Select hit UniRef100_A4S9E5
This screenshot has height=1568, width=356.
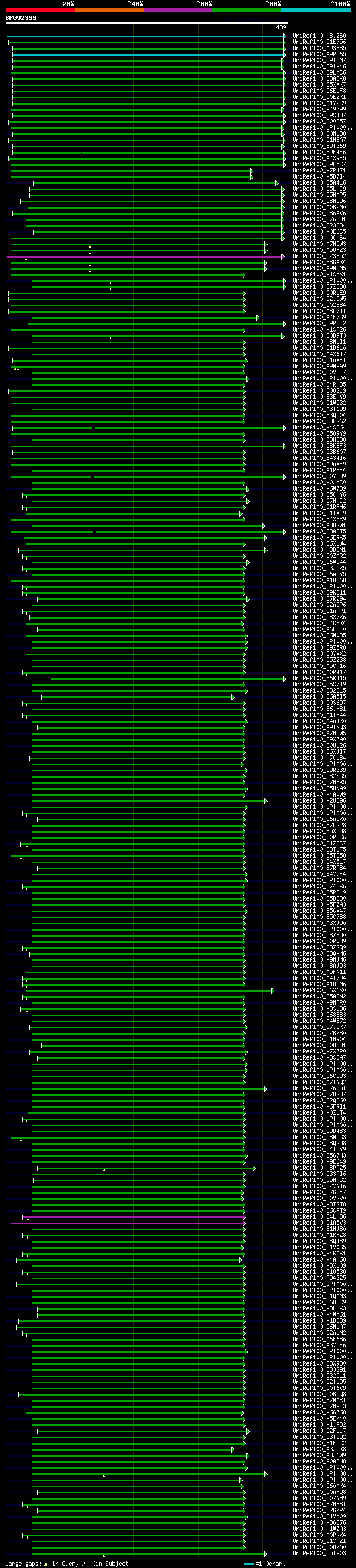[x=319, y=159]
